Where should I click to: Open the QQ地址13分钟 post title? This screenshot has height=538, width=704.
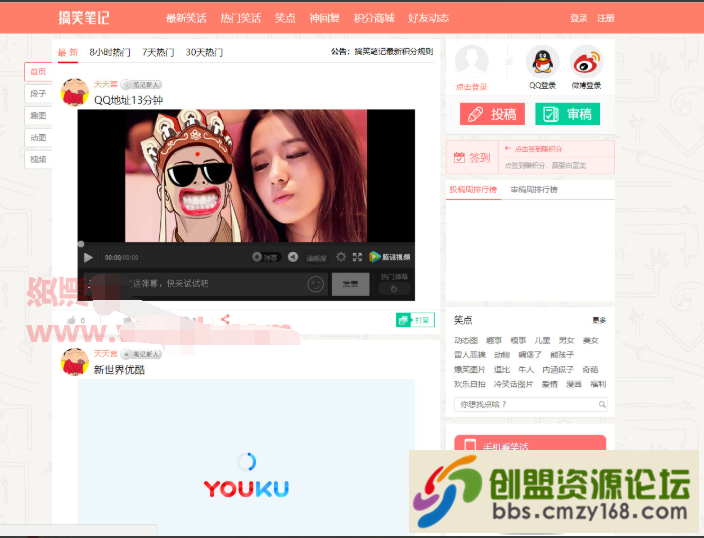click(128, 100)
